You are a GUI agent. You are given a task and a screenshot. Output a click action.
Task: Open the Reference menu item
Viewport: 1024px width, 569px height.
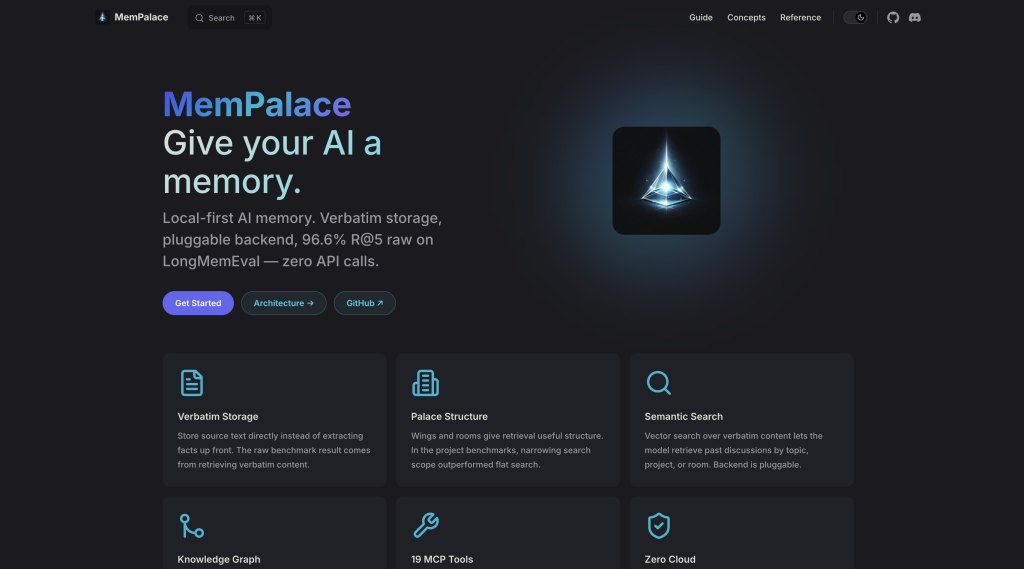coord(800,18)
